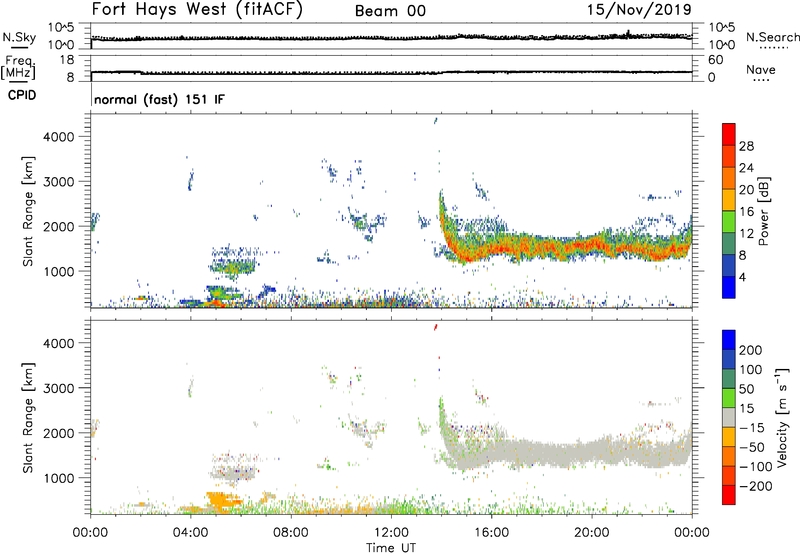The height and width of the screenshot is (554, 800).
Task: Click the 20:00 time tick label
Action: pyautogui.click(x=592, y=533)
